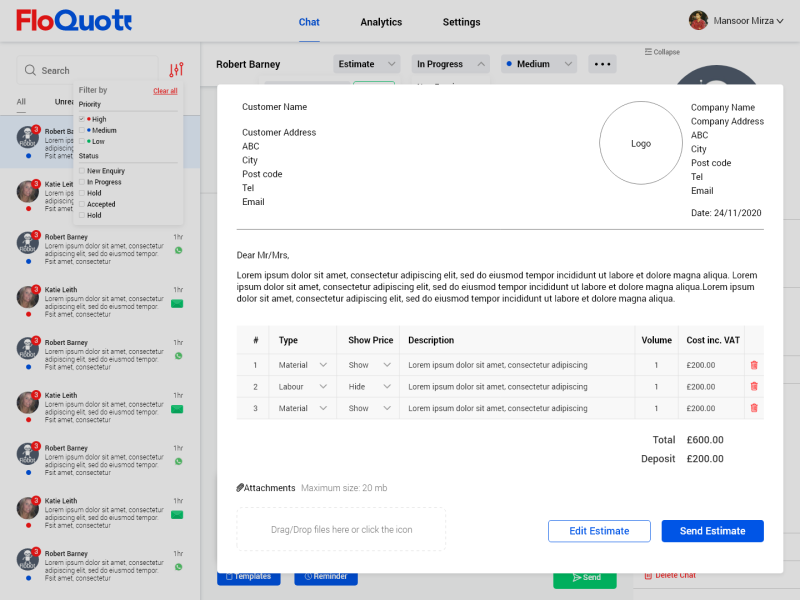The width and height of the screenshot is (800, 600).
Task: Check the Medium priority filter checkbox
Action: tap(82, 130)
